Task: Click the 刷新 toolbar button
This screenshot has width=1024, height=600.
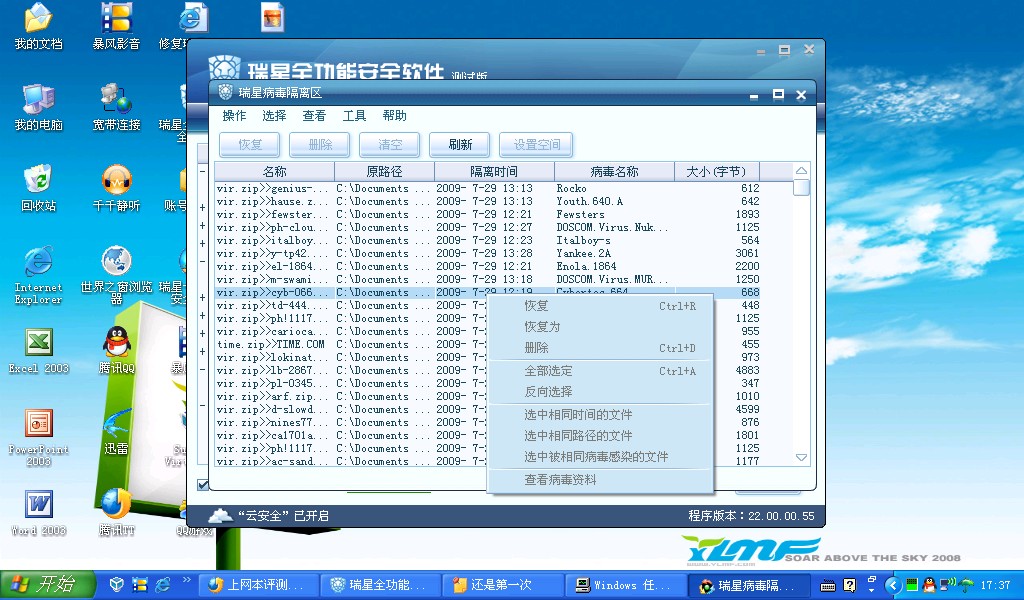Action: click(x=459, y=144)
